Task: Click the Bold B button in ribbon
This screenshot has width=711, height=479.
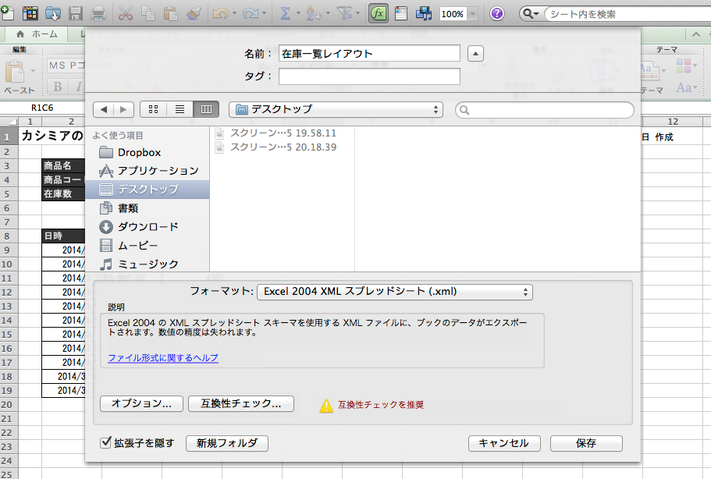Action: tap(58, 86)
